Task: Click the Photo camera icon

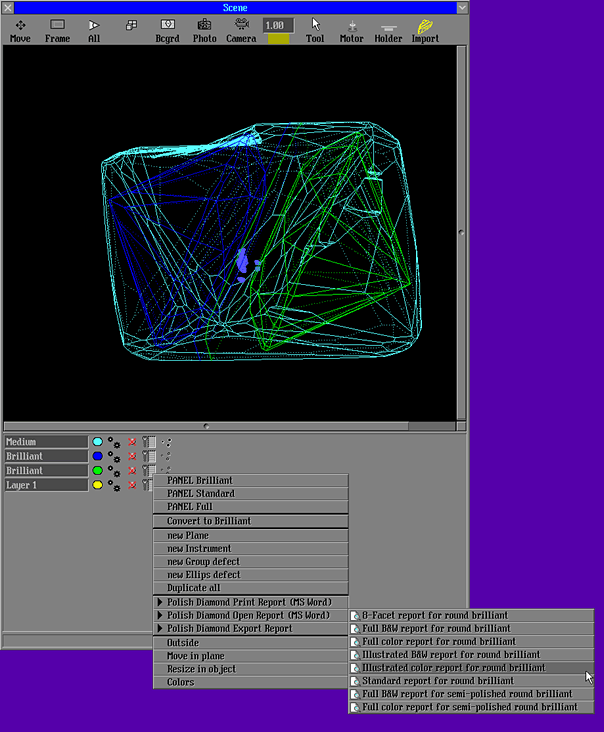Action: click(x=205, y=30)
